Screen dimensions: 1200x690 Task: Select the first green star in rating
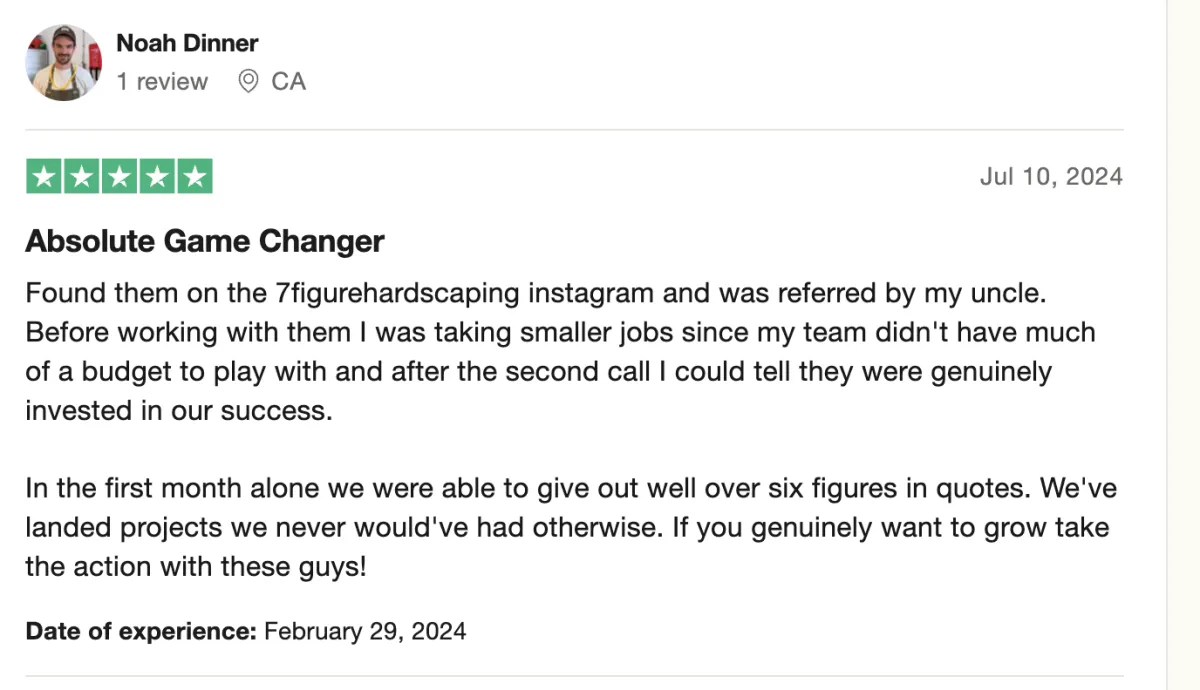pyautogui.click(x=43, y=177)
